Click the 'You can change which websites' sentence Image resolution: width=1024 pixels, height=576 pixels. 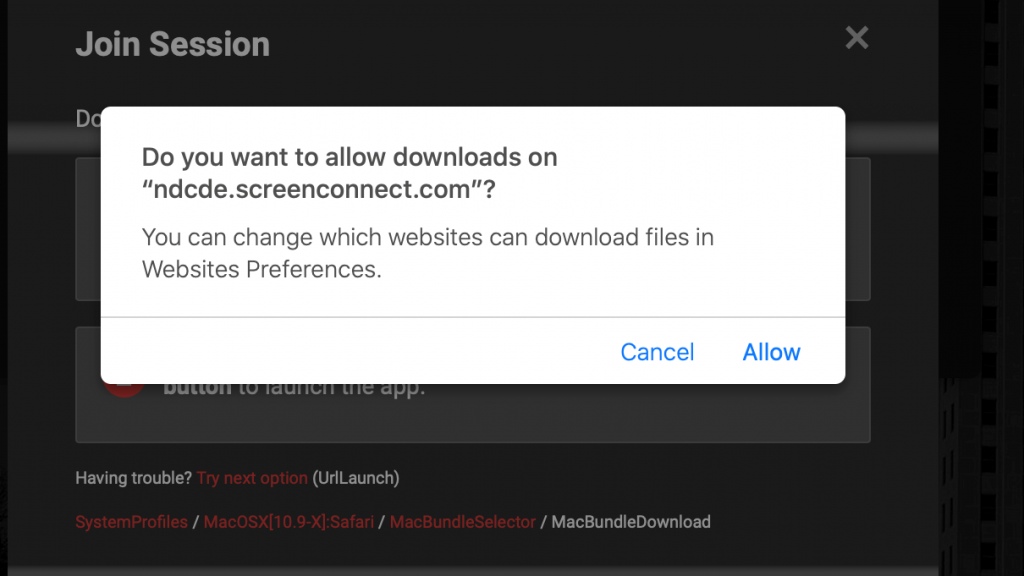427,238
